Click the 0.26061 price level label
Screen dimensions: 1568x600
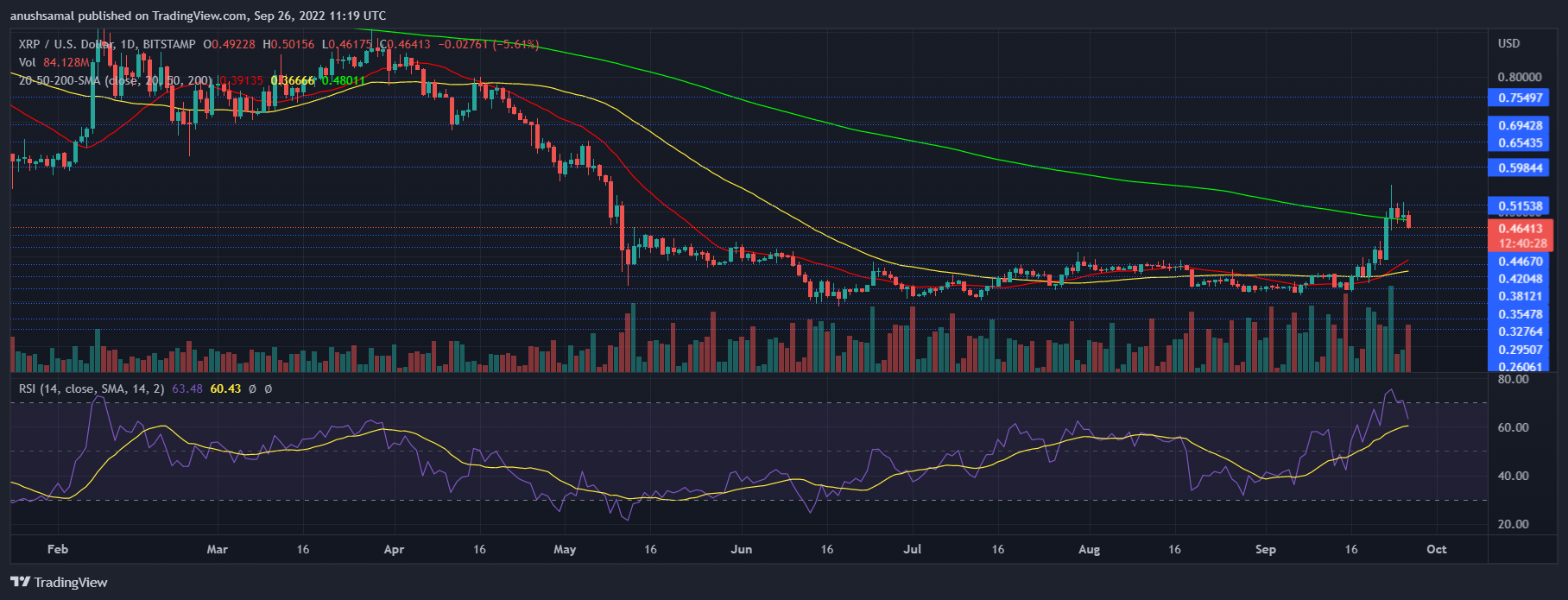1520,366
